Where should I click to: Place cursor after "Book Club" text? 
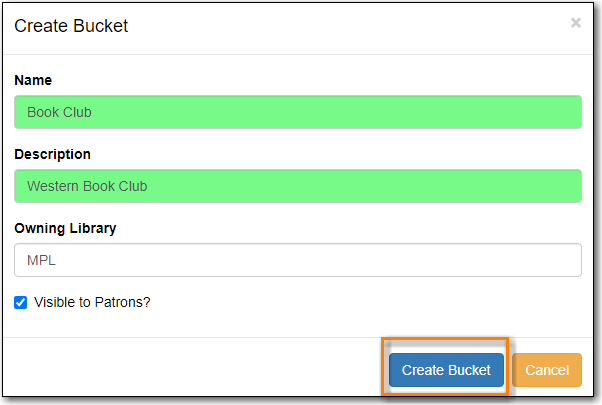tap(93, 112)
